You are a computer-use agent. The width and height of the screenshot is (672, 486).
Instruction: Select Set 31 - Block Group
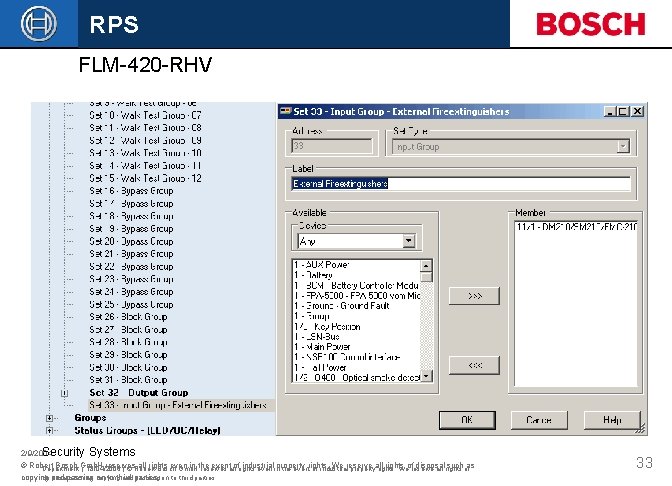point(128,380)
